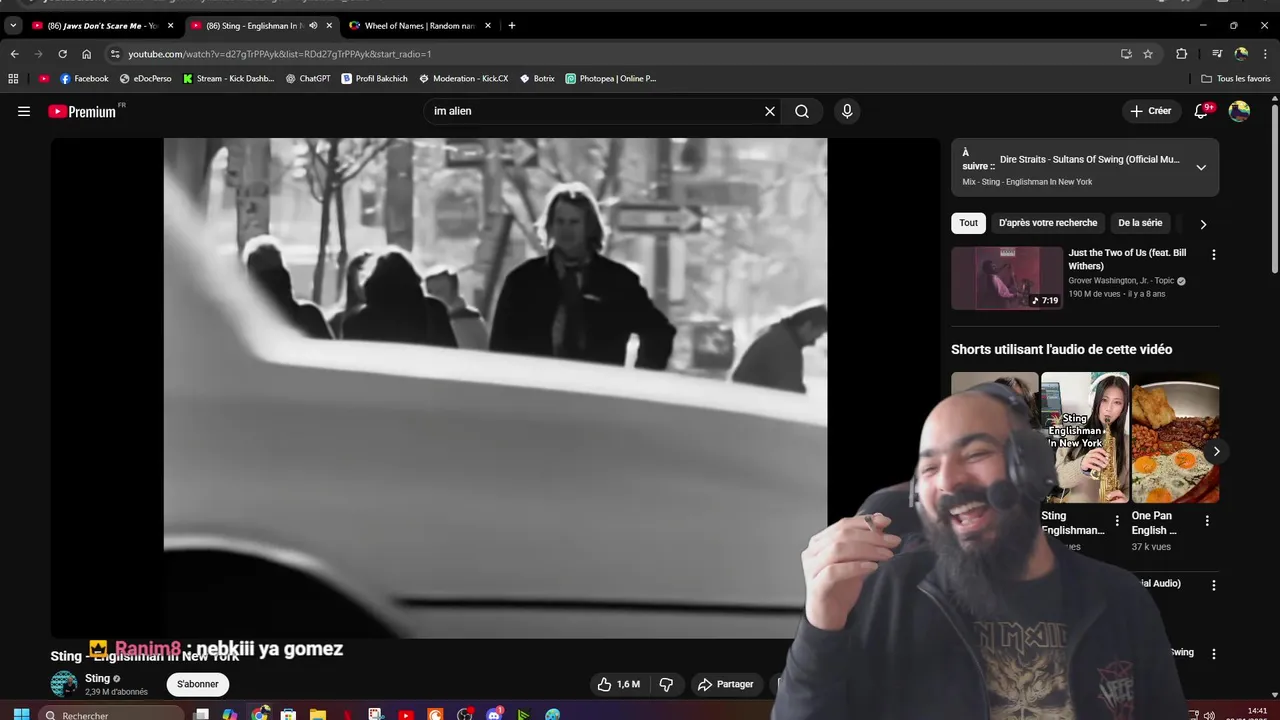Click the Rechercher taskbar search box
1280x720 pixels.
click(x=112, y=715)
